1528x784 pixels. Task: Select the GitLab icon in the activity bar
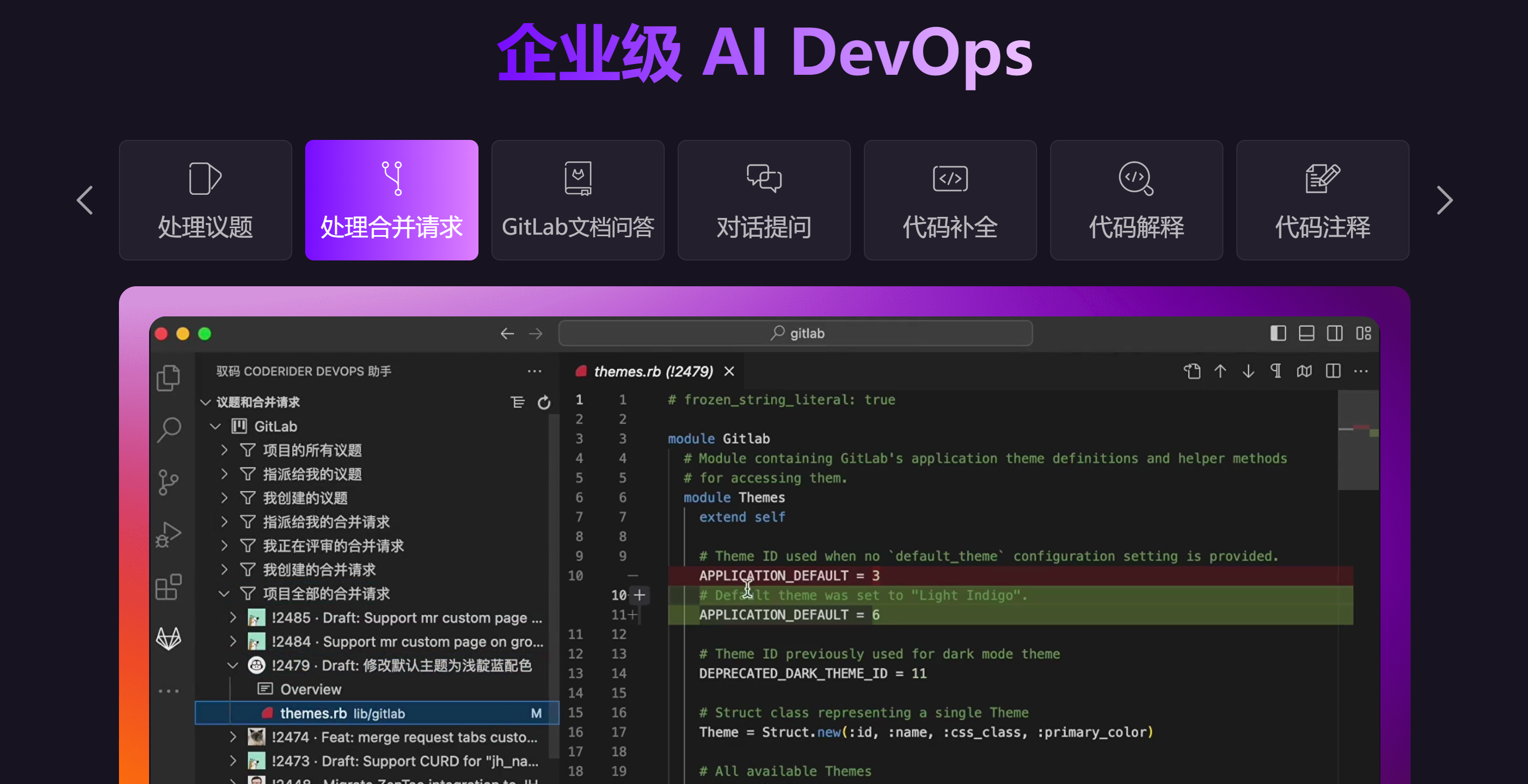coord(169,639)
